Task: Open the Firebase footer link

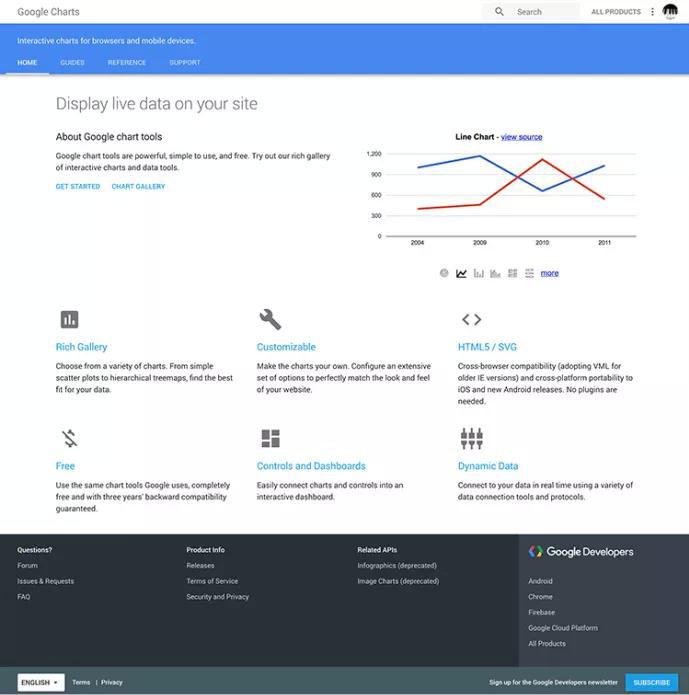Action: tap(542, 612)
